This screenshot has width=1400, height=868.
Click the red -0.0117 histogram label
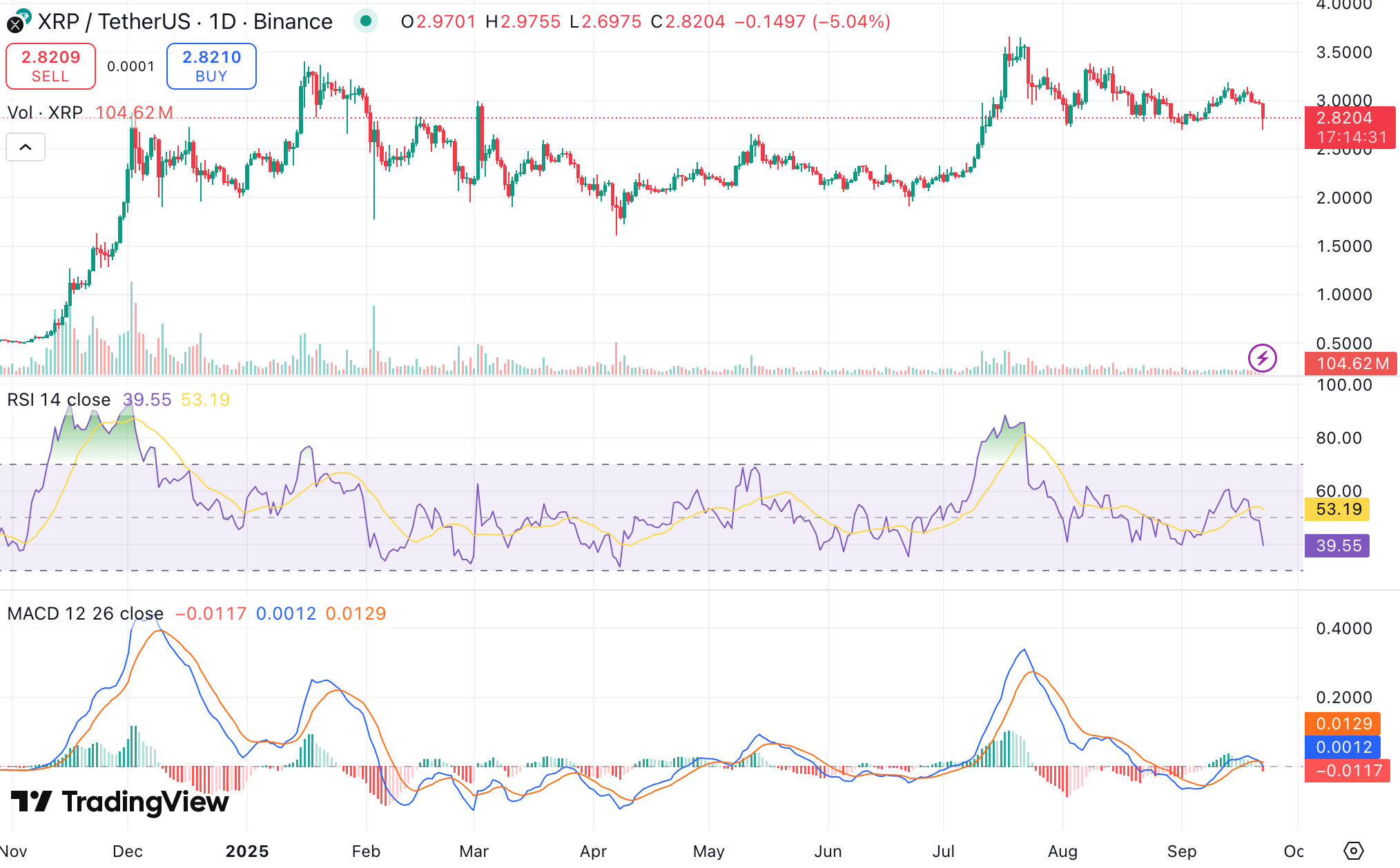(1348, 771)
